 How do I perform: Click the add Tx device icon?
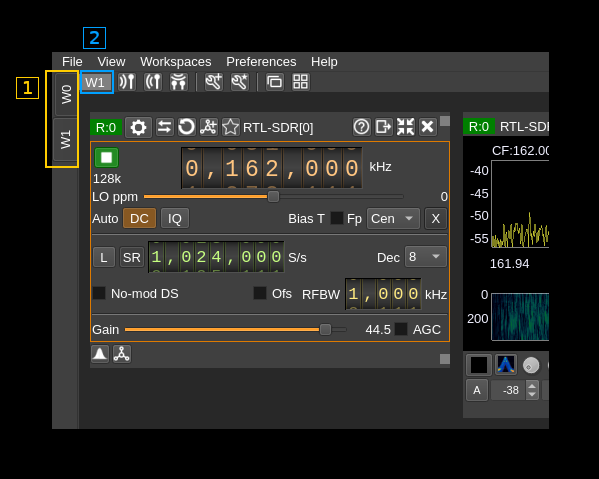pos(153,82)
